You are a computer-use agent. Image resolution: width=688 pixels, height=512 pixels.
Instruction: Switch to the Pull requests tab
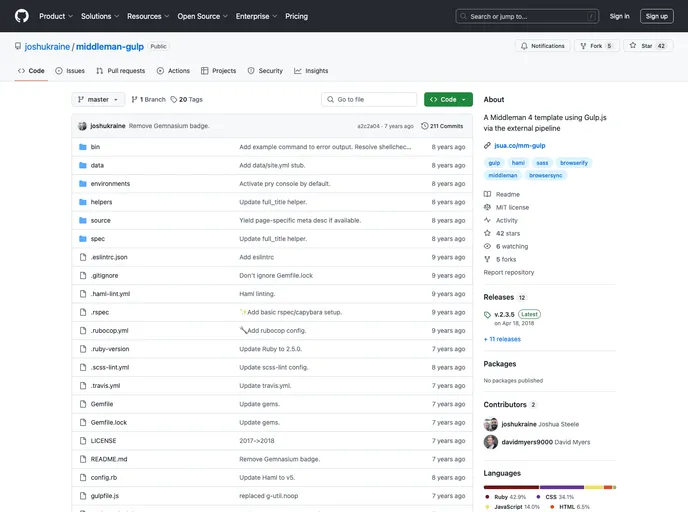(x=121, y=71)
